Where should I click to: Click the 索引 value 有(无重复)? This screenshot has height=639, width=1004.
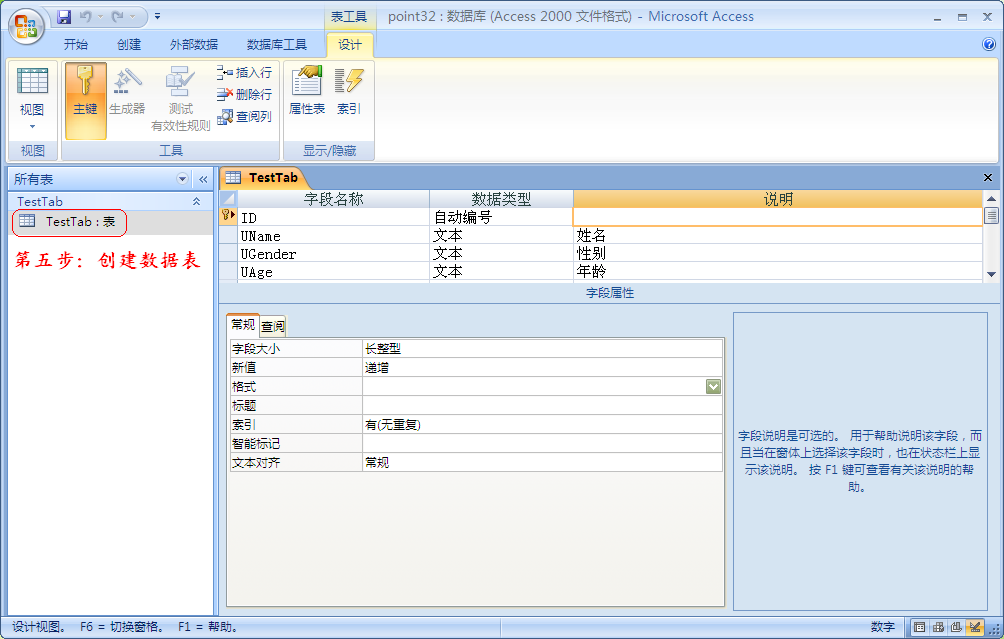(542, 425)
